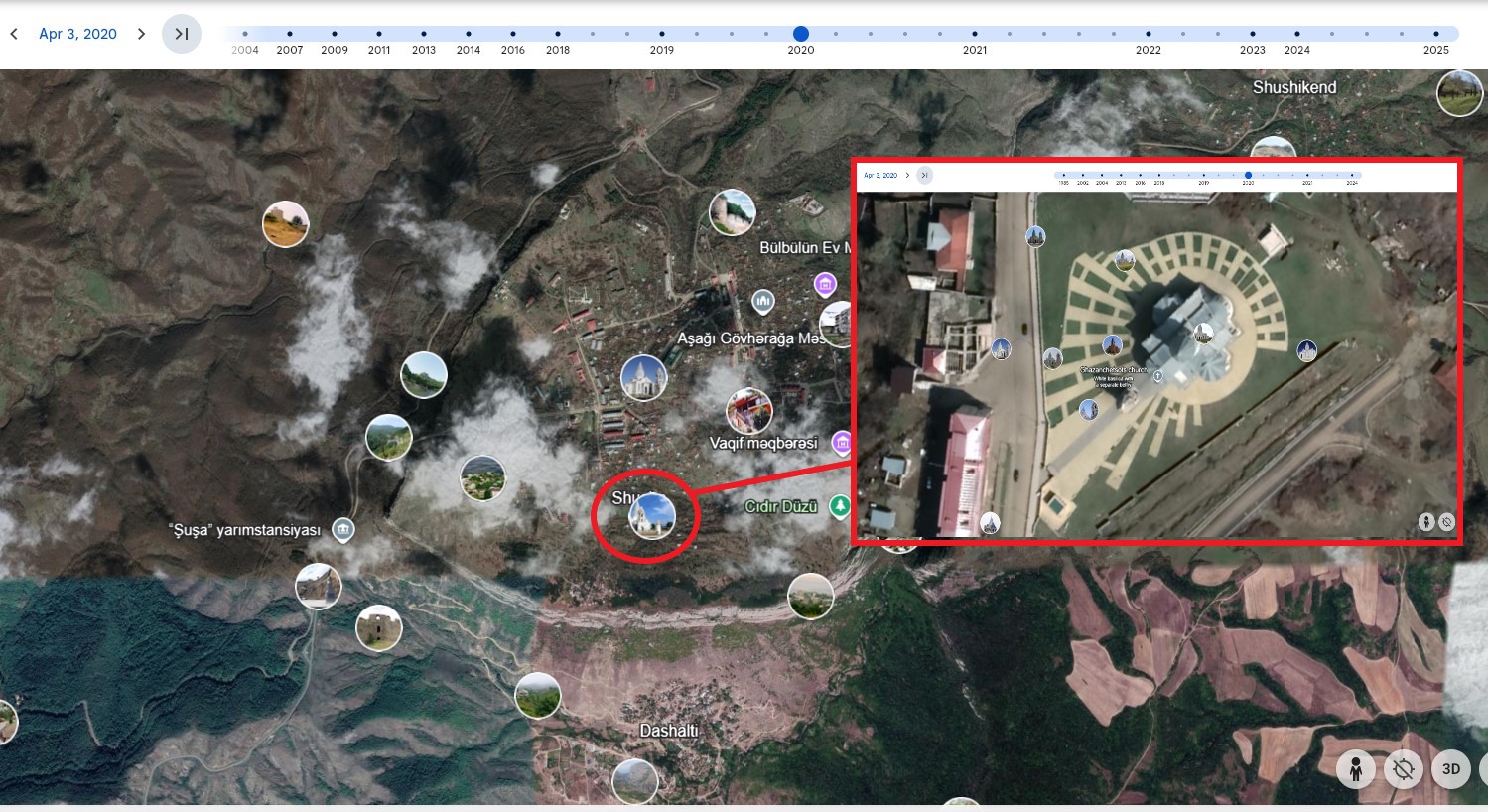
Task: Click the currently selected 2020 timeline handle
Action: (x=801, y=34)
